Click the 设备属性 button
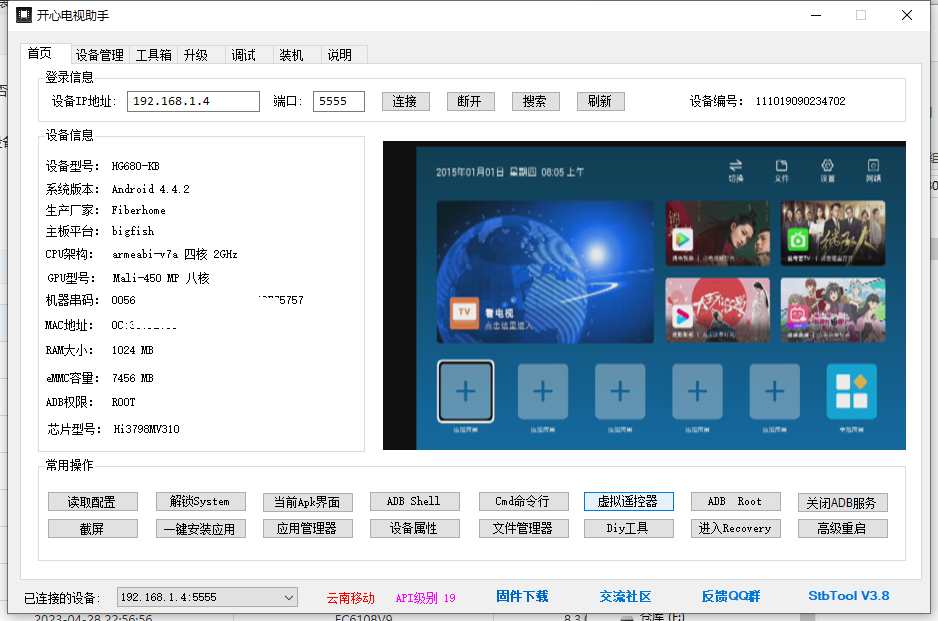This screenshot has height=621, width=938. click(415, 528)
